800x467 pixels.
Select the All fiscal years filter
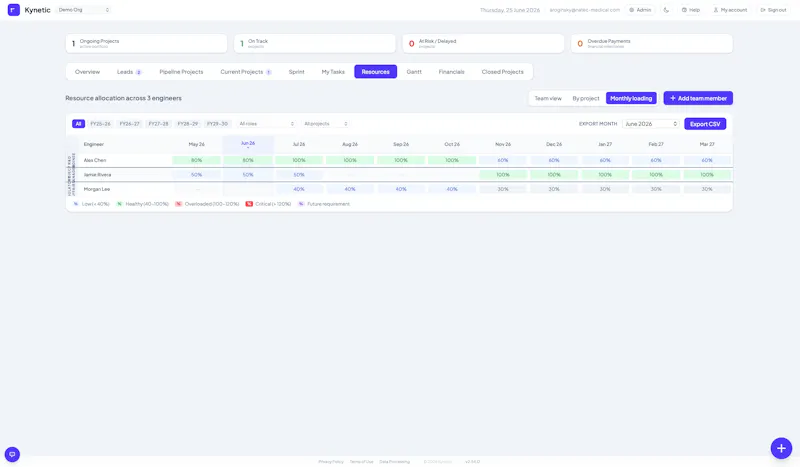[x=78, y=124]
